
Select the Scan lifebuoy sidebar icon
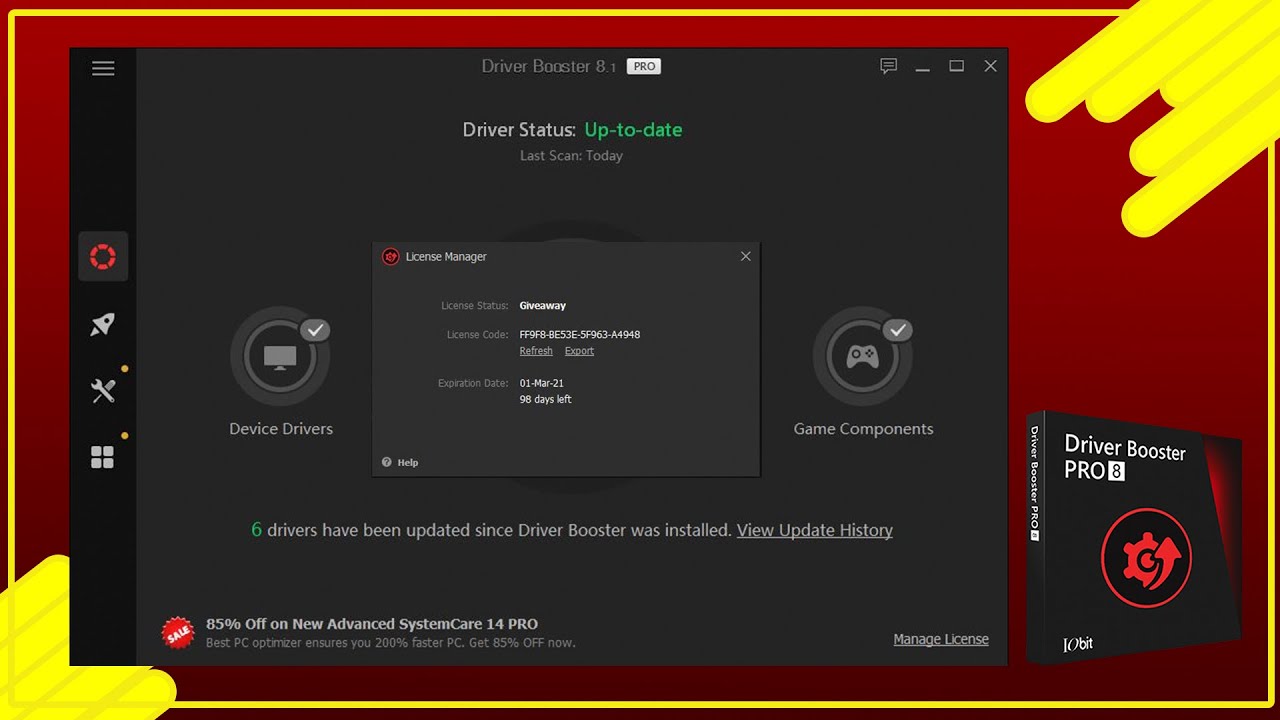coord(103,256)
